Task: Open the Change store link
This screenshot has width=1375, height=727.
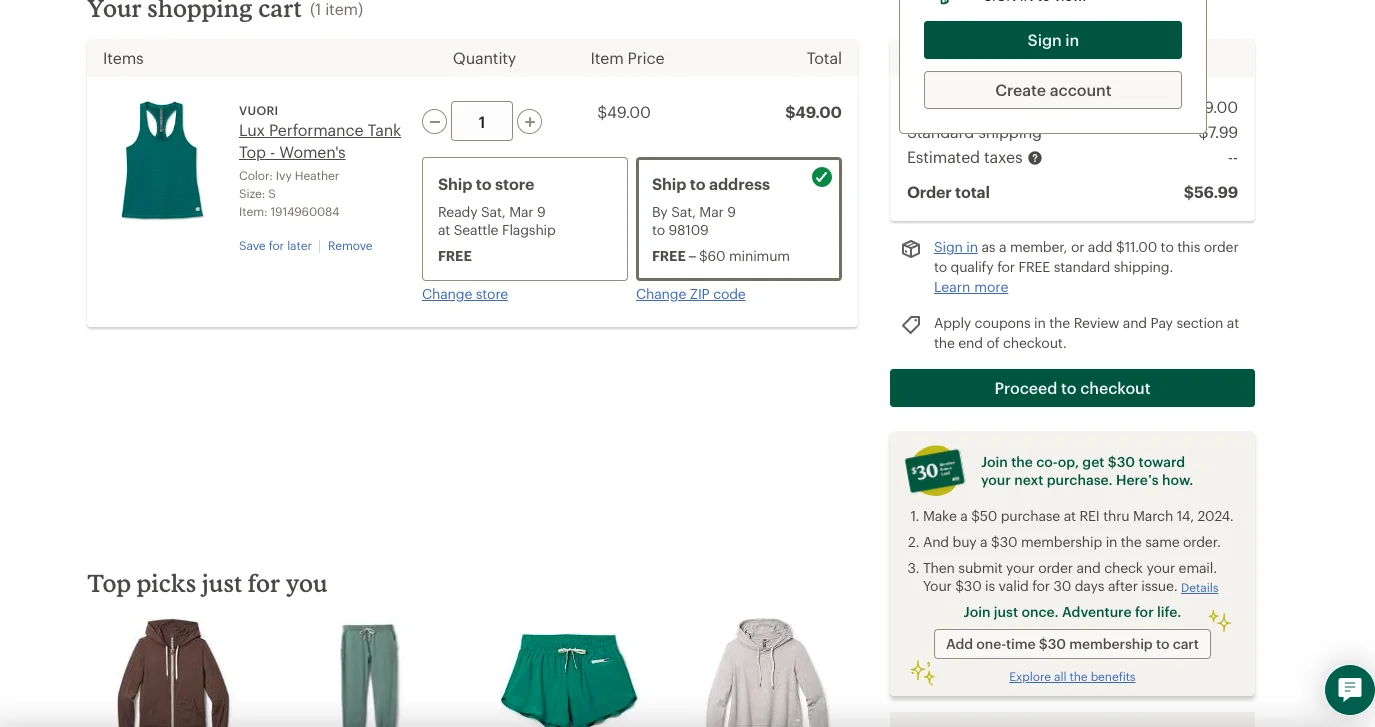Action: tap(465, 294)
